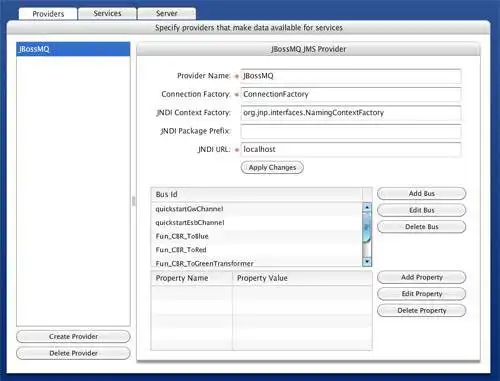This screenshot has height=381, width=500.
Task: Click the empty JNDI Package Prefix field
Action: coord(351,131)
